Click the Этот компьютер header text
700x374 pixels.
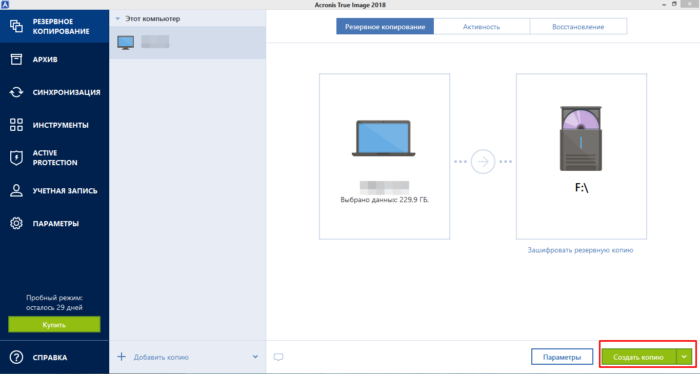pos(153,19)
